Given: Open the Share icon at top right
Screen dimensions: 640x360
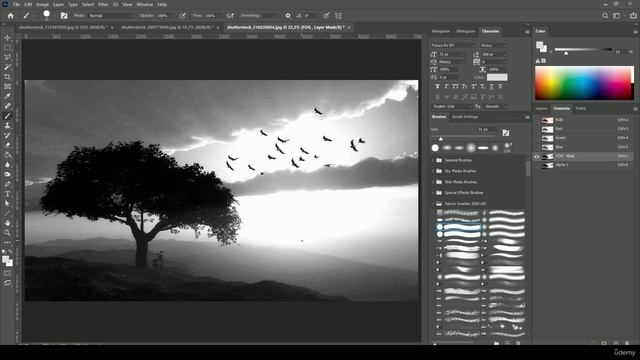Looking at the screenshot, I should point(633,16).
